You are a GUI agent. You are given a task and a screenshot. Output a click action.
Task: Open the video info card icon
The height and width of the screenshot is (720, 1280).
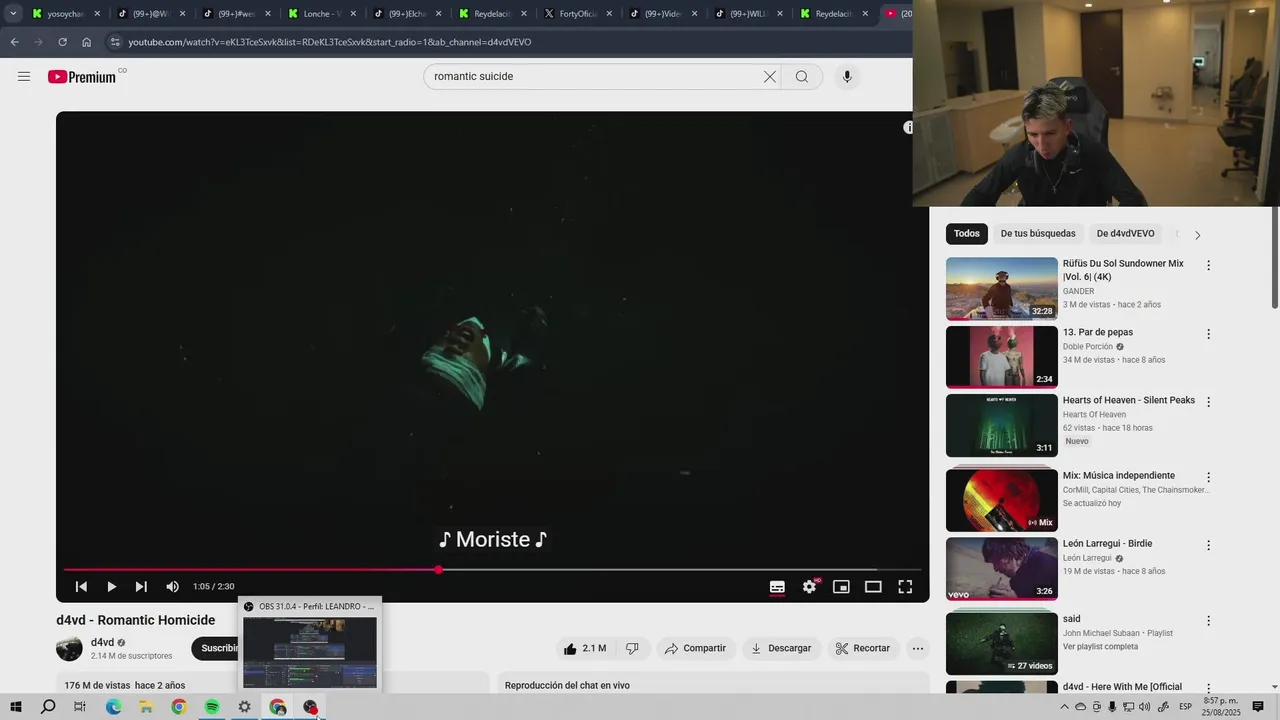pyautogui.click(x=907, y=127)
